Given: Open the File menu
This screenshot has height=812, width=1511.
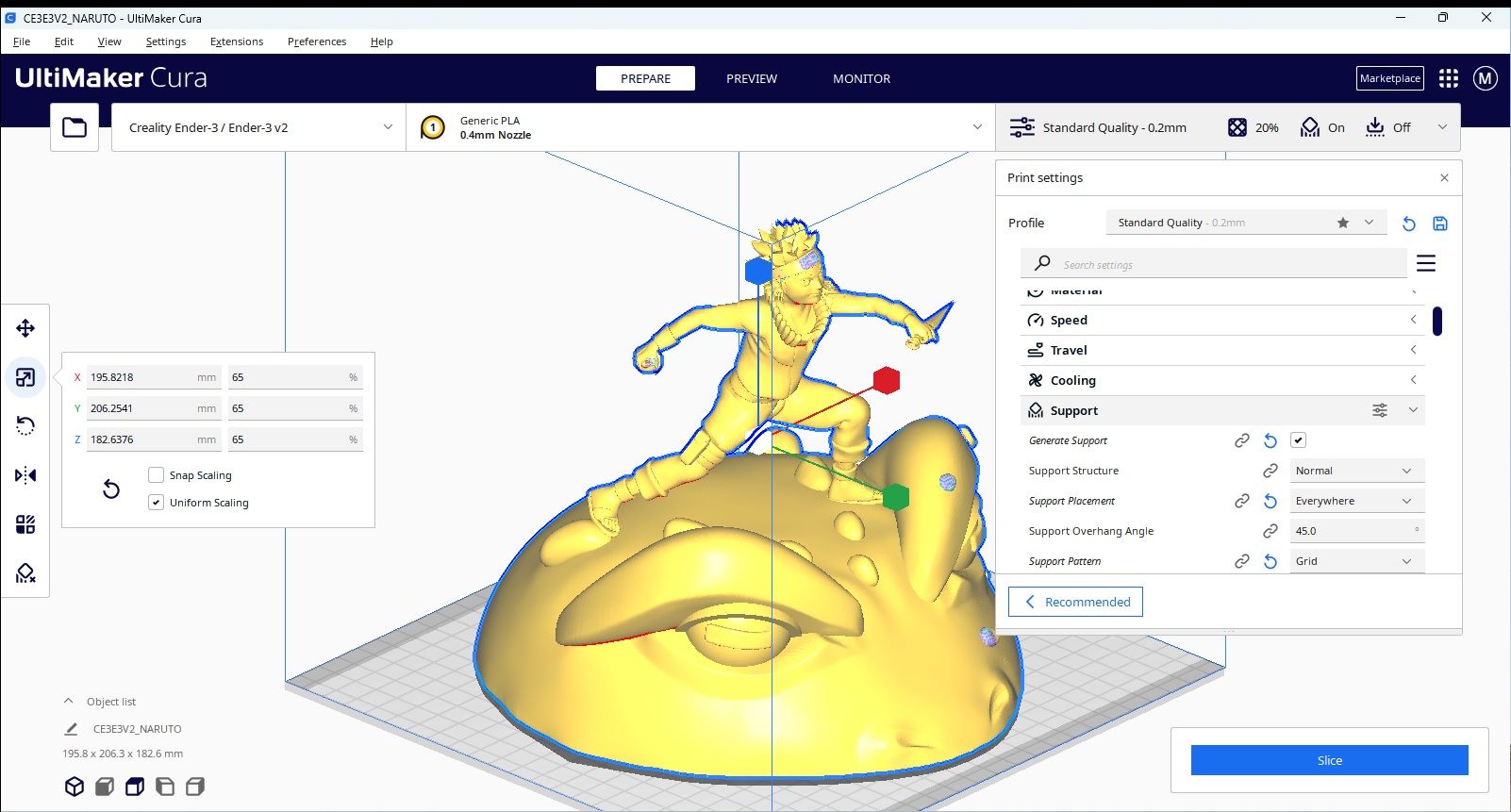Looking at the screenshot, I should 22,41.
